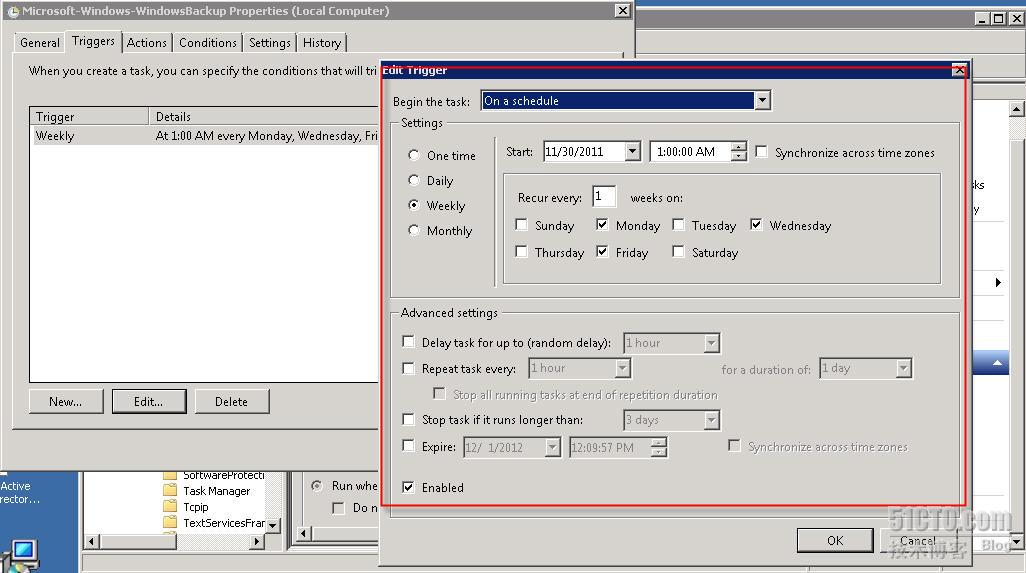Check the Sunday checkbox
Viewport: 1026px width, 573px height.
(x=522, y=225)
